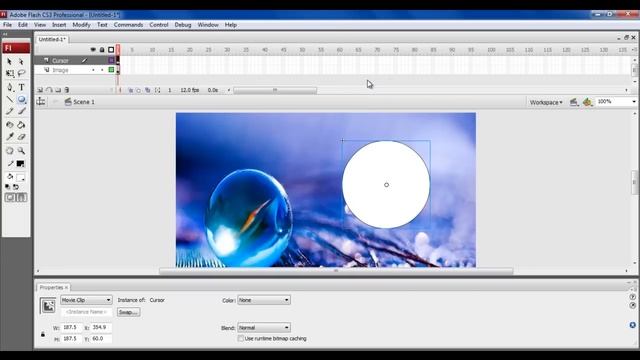Toggle outline square of Image layer
This screenshot has width=640, height=360.
point(111,70)
